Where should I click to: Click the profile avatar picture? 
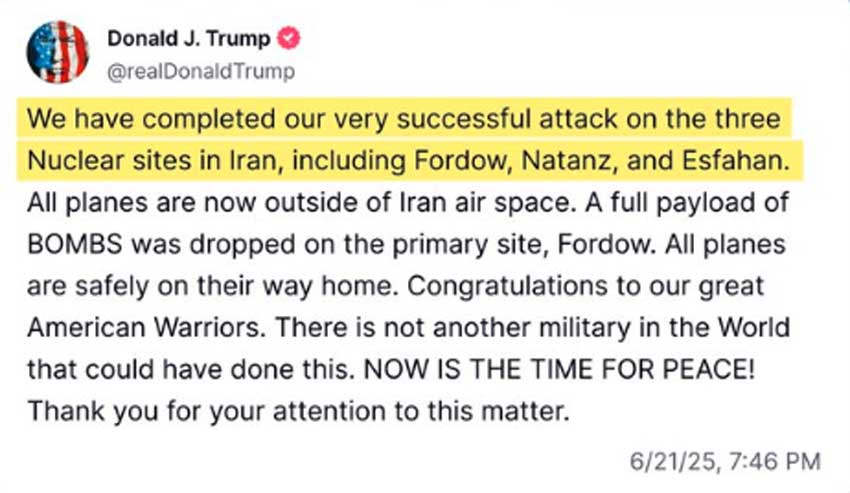[57, 52]
